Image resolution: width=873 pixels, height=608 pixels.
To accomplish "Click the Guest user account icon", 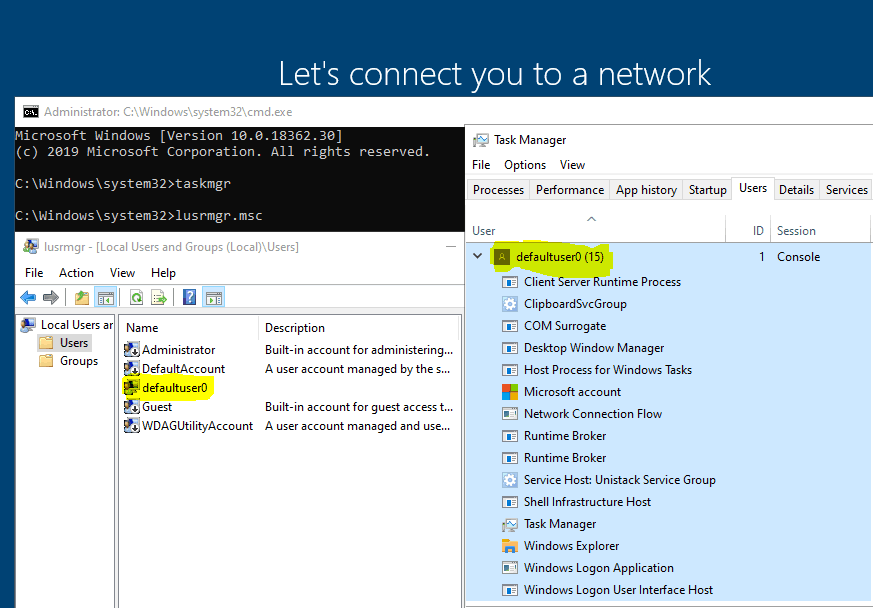I will tap(131, 406).
